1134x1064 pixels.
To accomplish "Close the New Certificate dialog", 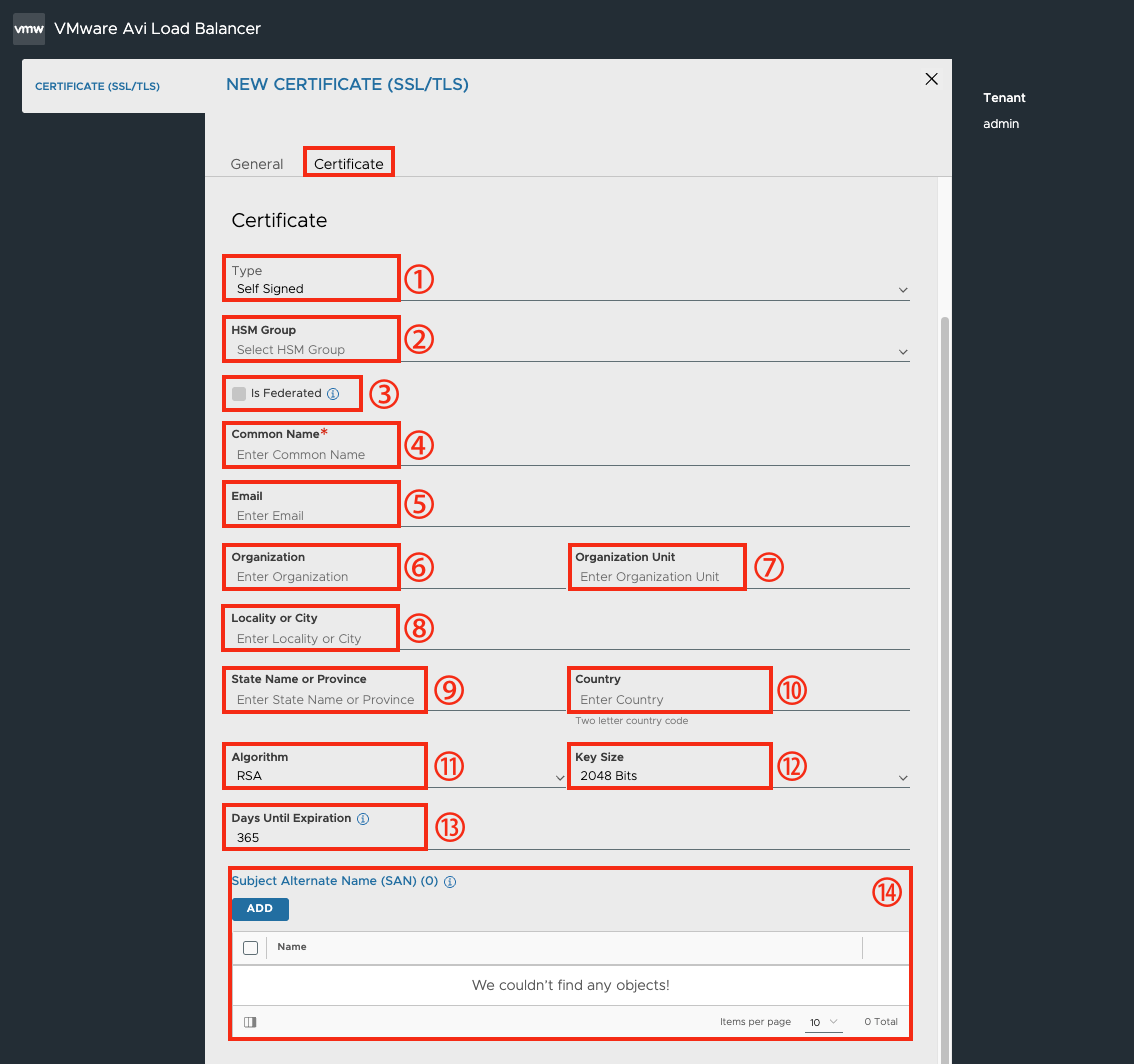I will [x=932, y=79].
